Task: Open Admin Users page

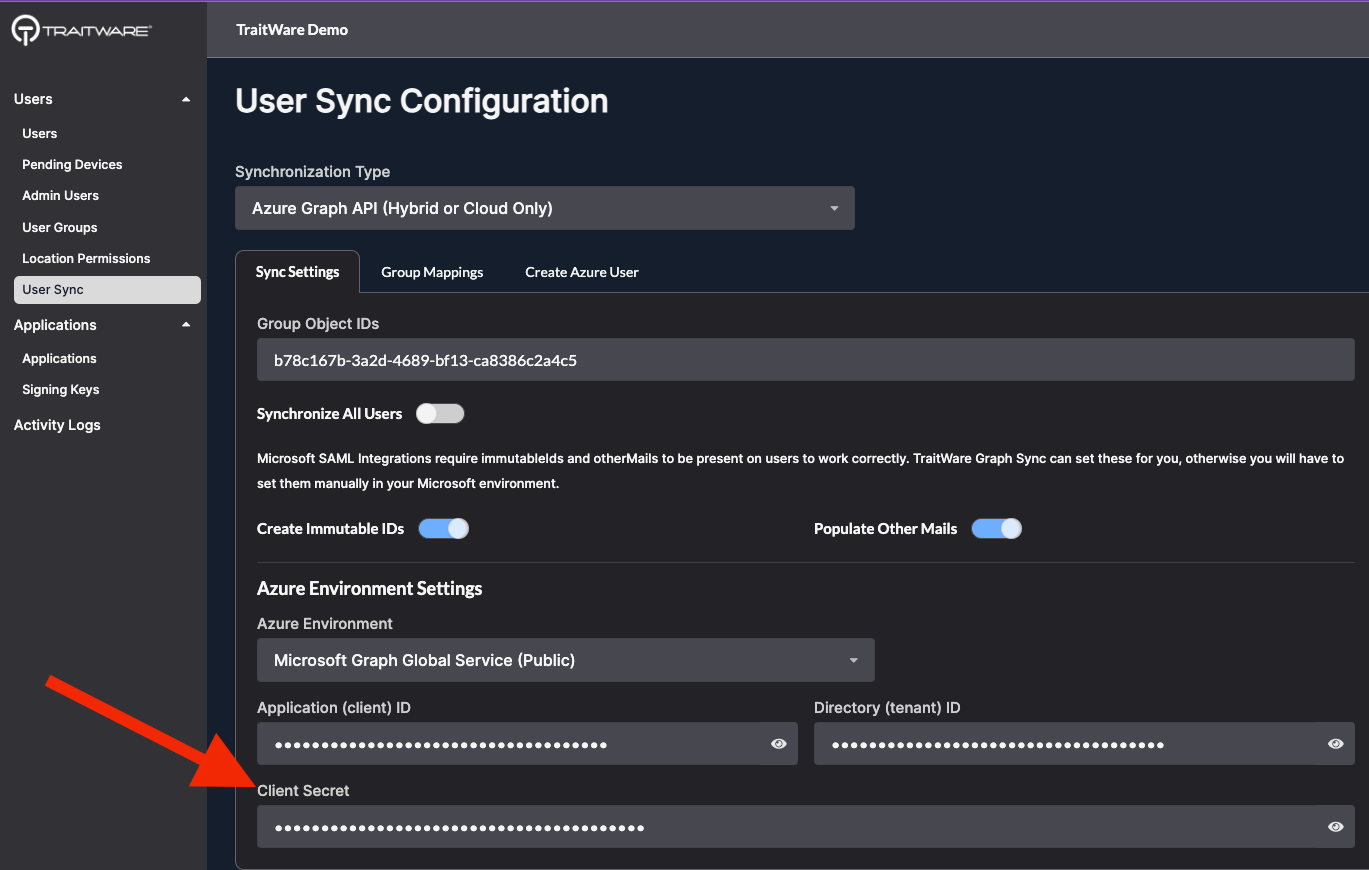Action: tap(61, 195)
